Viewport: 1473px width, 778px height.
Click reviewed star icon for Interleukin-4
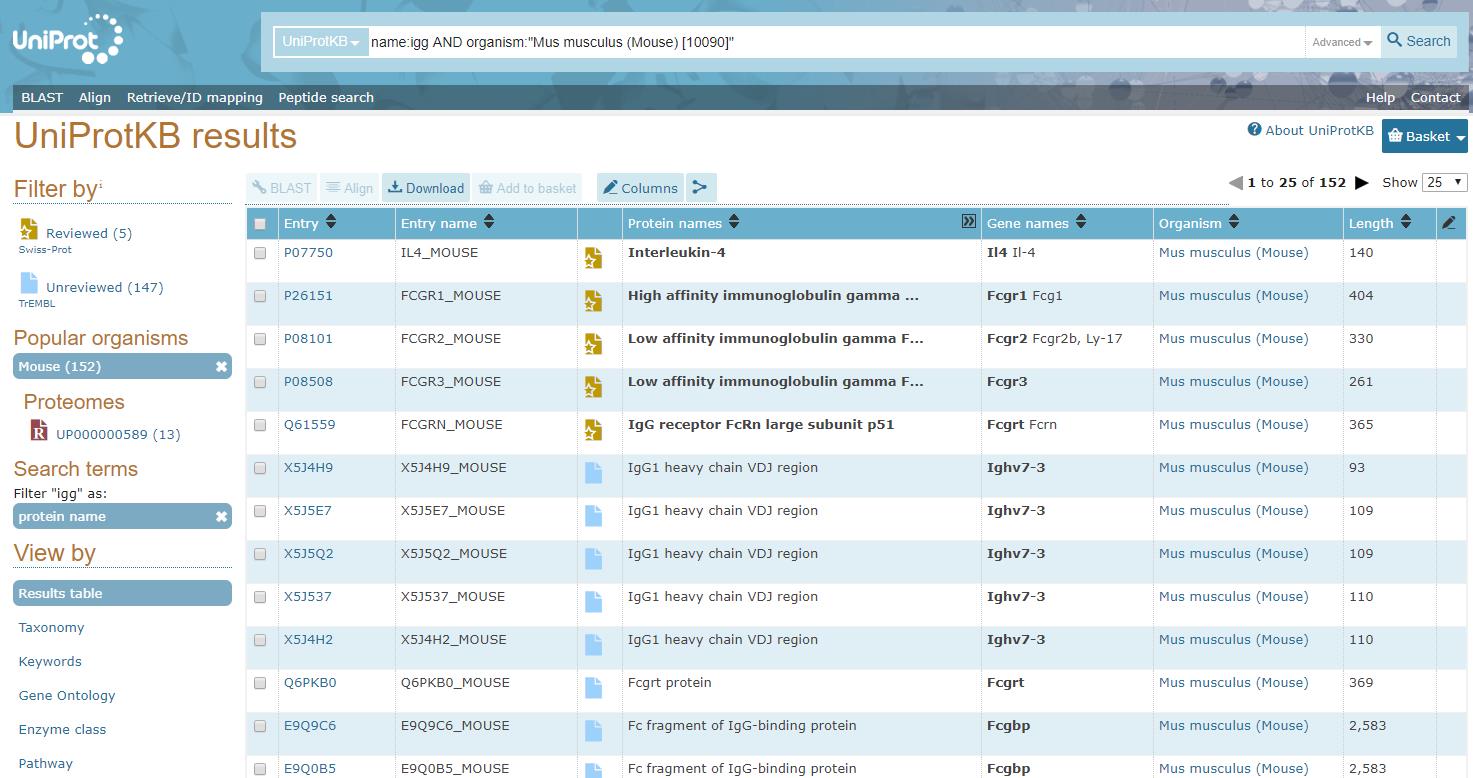593,259
